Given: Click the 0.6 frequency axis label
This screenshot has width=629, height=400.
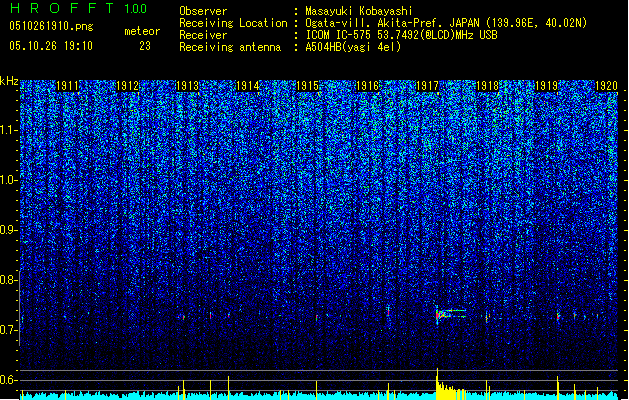Looking at the screenshot, I should (x=8, y=380).
